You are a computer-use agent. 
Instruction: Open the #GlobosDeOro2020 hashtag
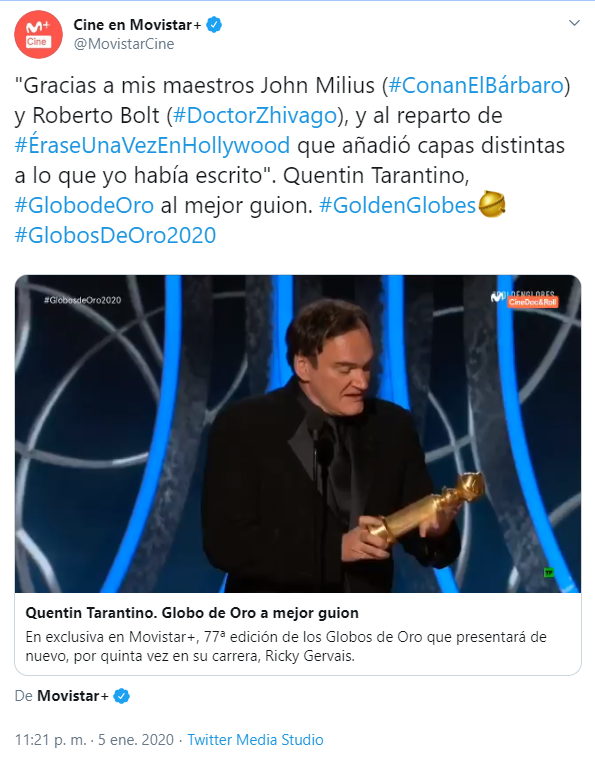point(115,236)
